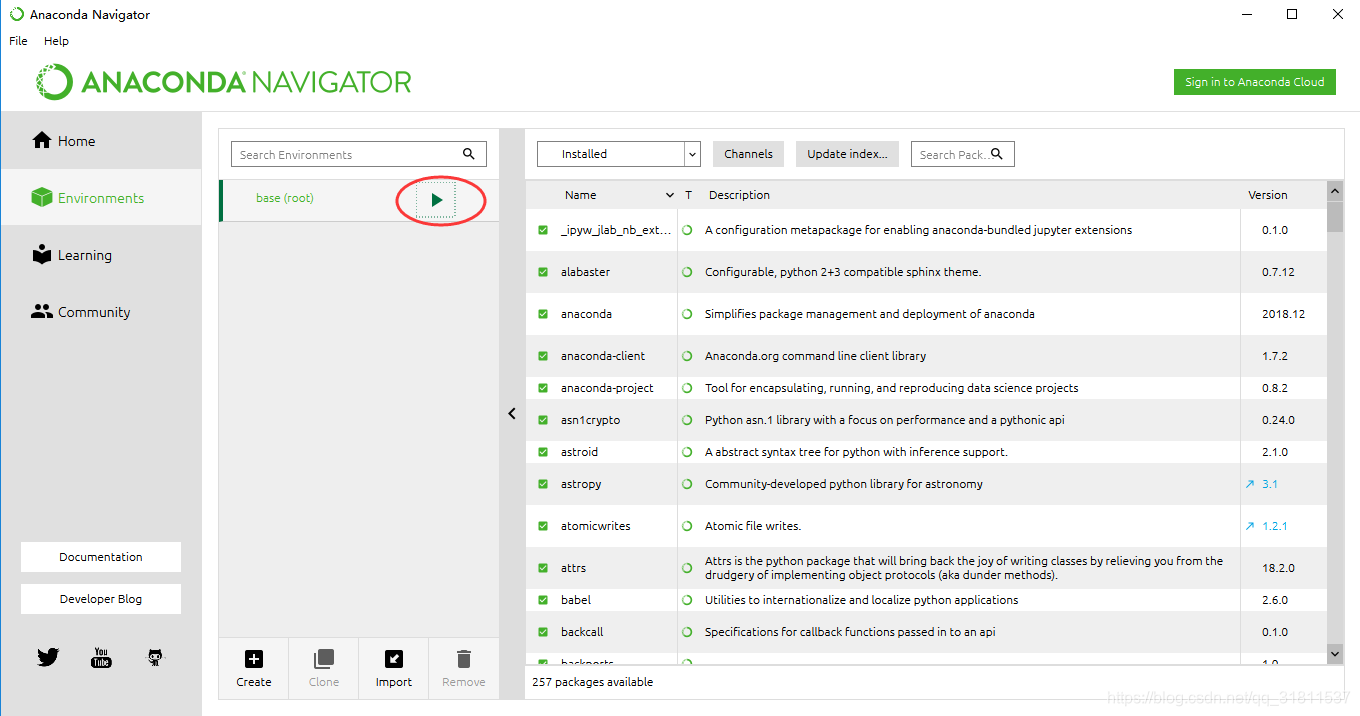Screen dimensions: 1360x716
Task: Open the Developer Blog button
Action: [x=101, y=599]
